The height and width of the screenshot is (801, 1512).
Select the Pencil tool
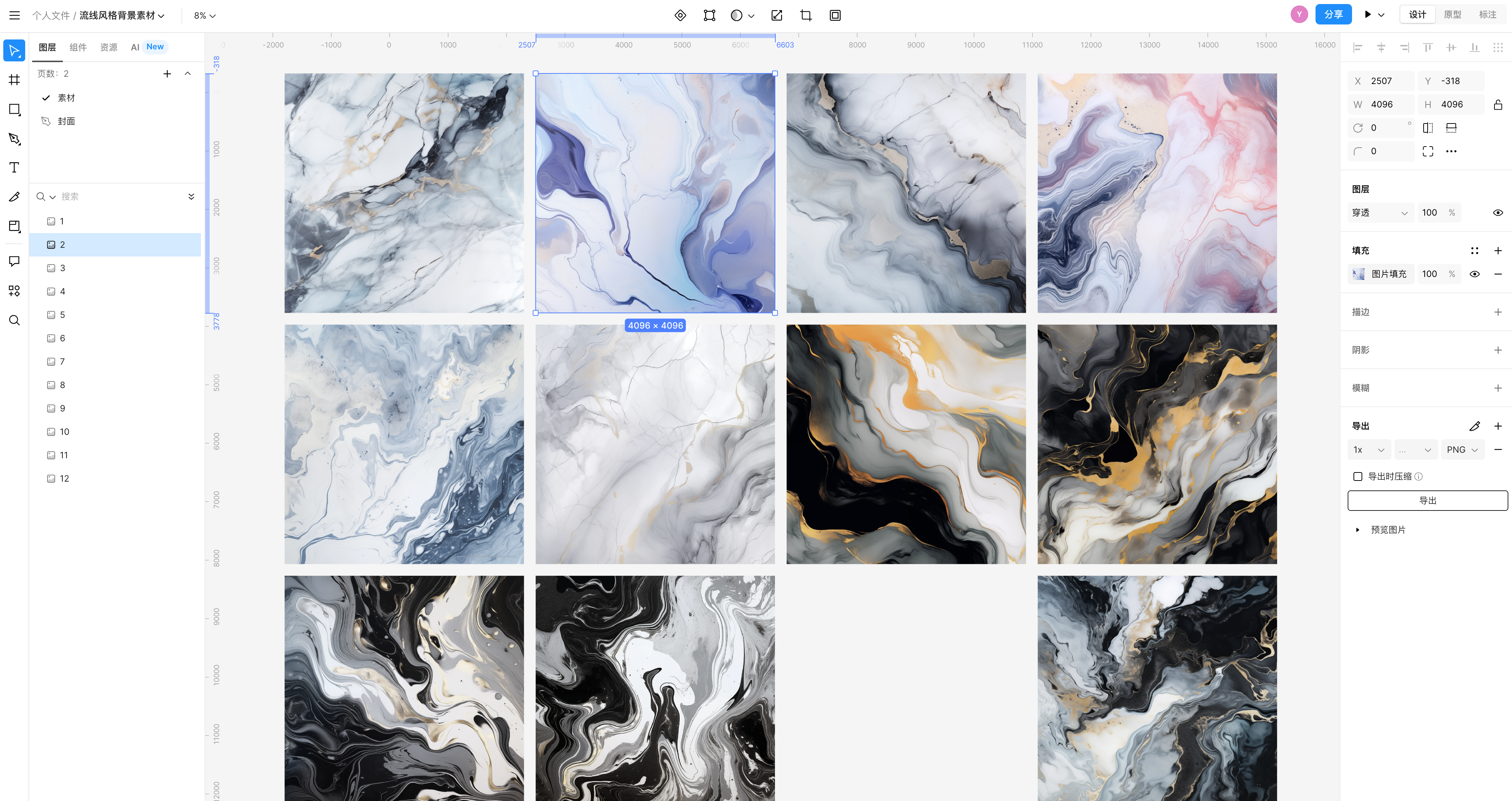tap(15, 197)
